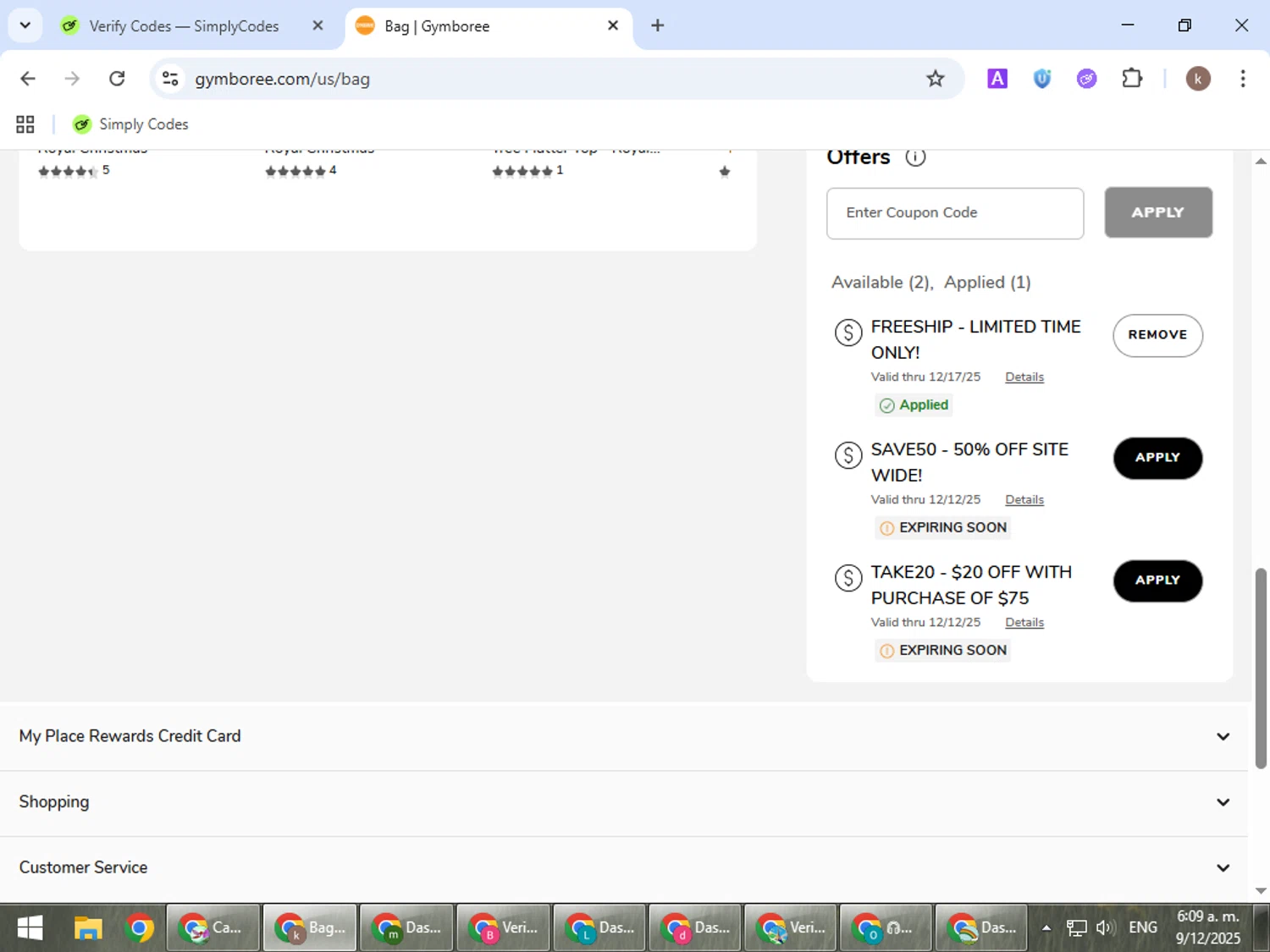Reload the Gymboree bag page
Screen dimensions: 1270x952
click(117, 79)
